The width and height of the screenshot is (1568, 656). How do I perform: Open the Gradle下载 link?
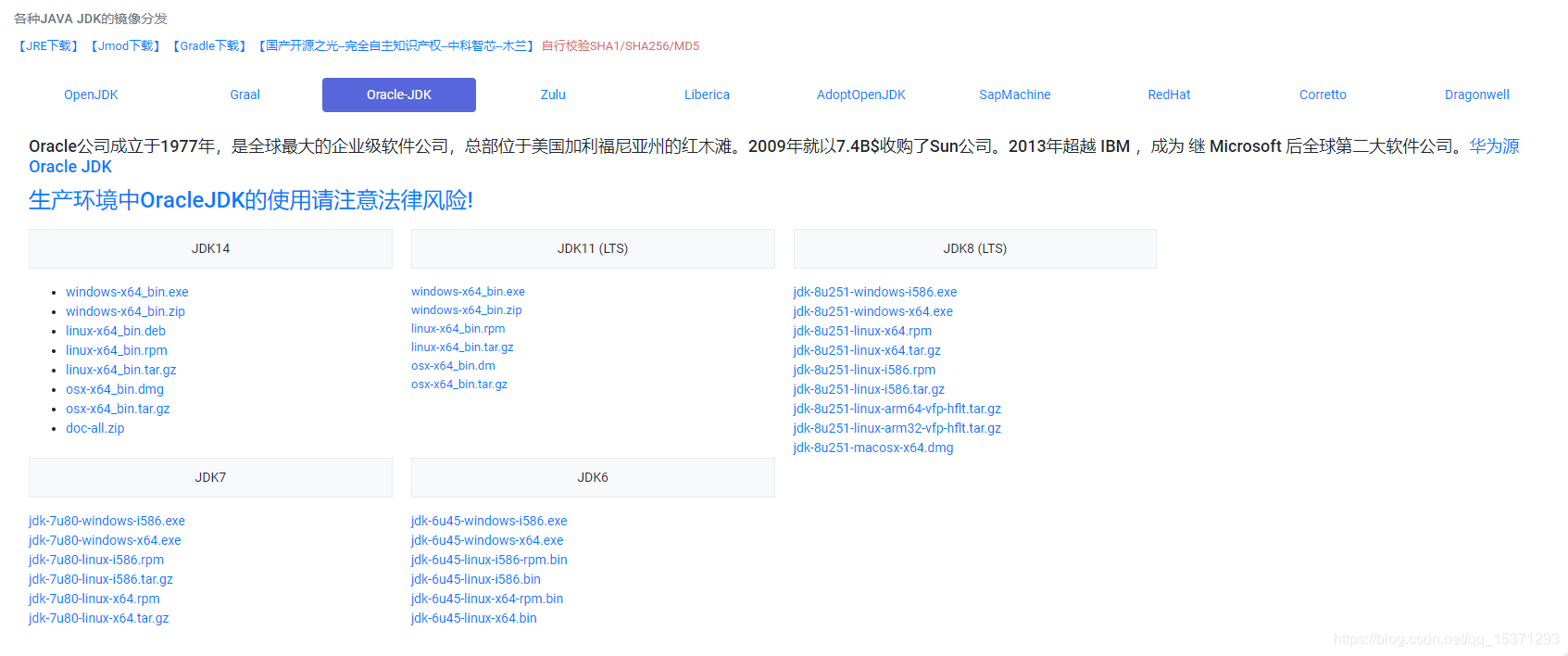point(209,46)
